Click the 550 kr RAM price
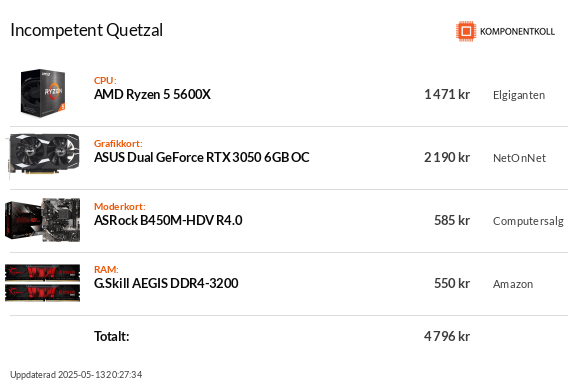Screen dimensions: 577x388 coord(452,283)
